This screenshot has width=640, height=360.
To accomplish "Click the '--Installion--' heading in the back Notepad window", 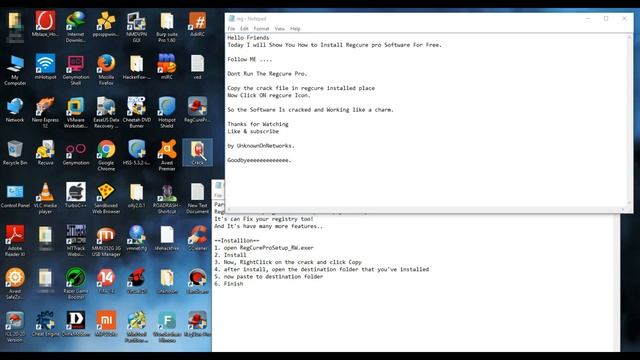I will point(236,241).
